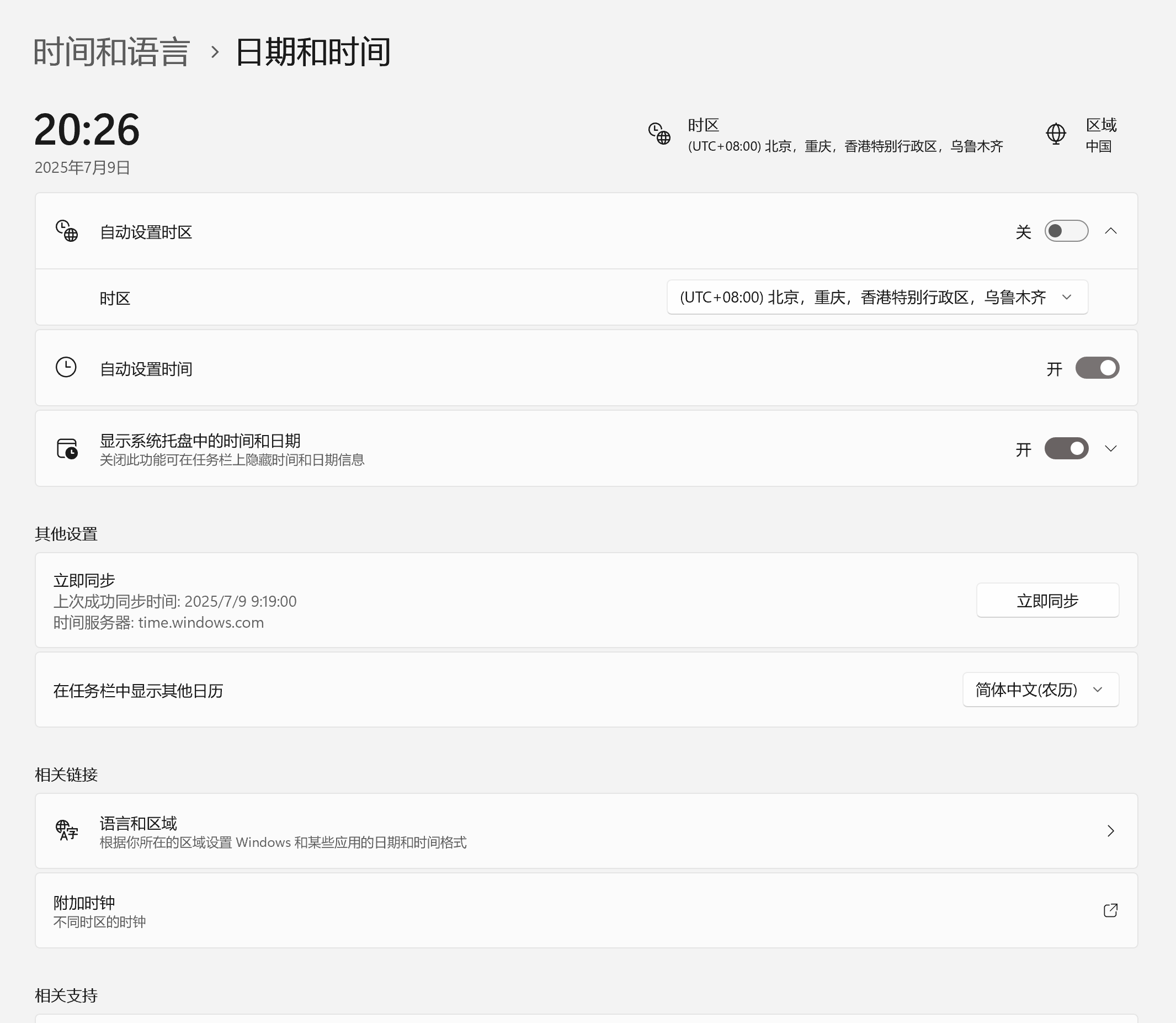Click the auto time zone row icon
Viewport: 1176px width, 1023px height.
(67, 231)
